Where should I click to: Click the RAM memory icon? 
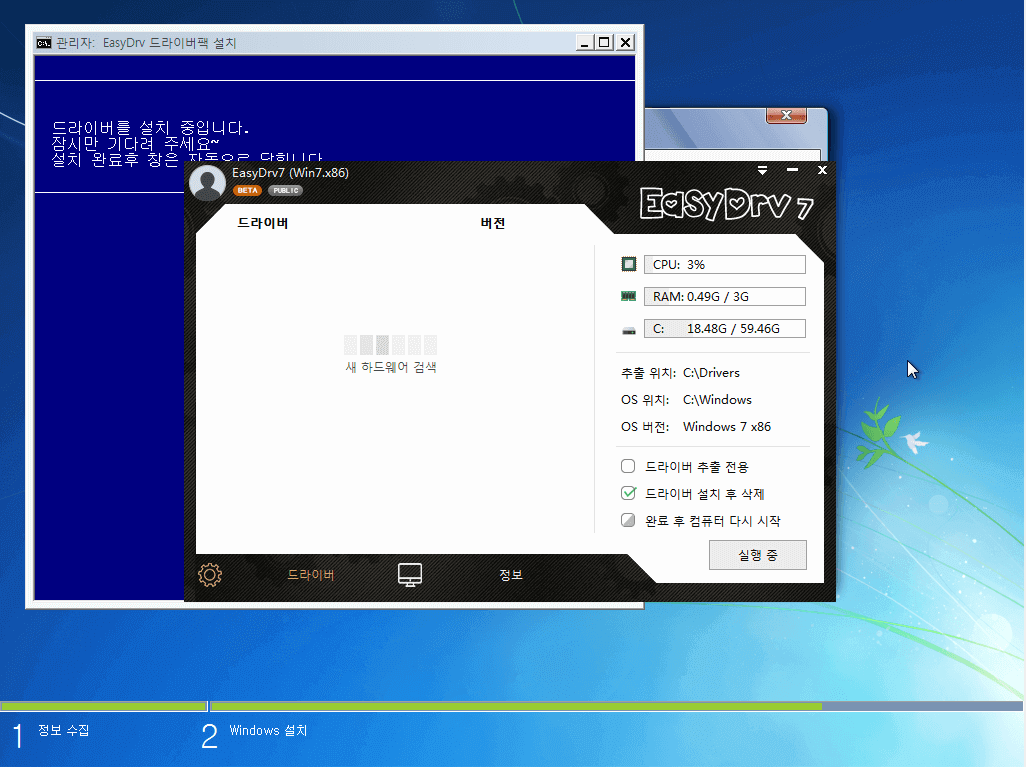click(628, 296)
